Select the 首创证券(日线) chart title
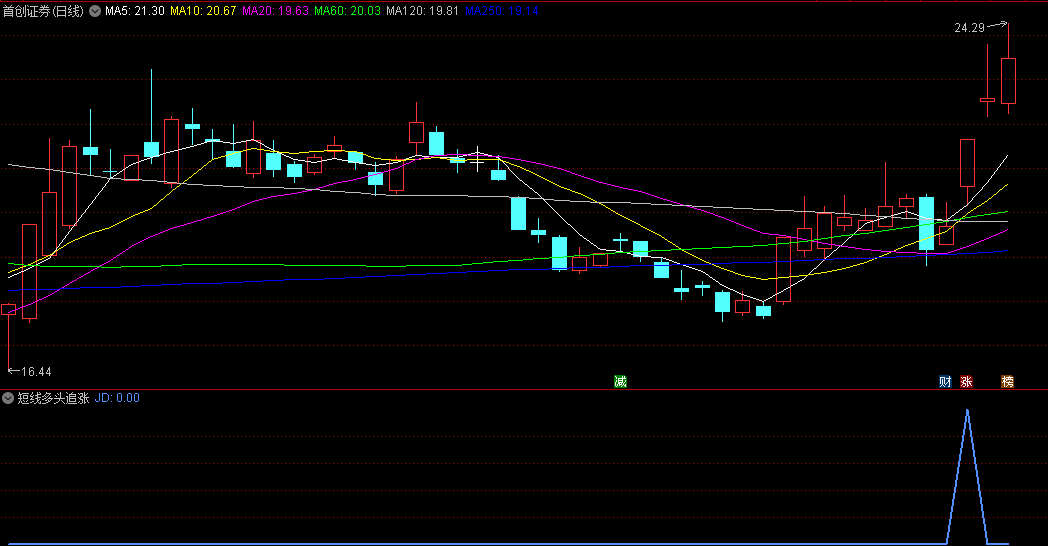This screenshot has height=546, width=1048. click(43, 11)
